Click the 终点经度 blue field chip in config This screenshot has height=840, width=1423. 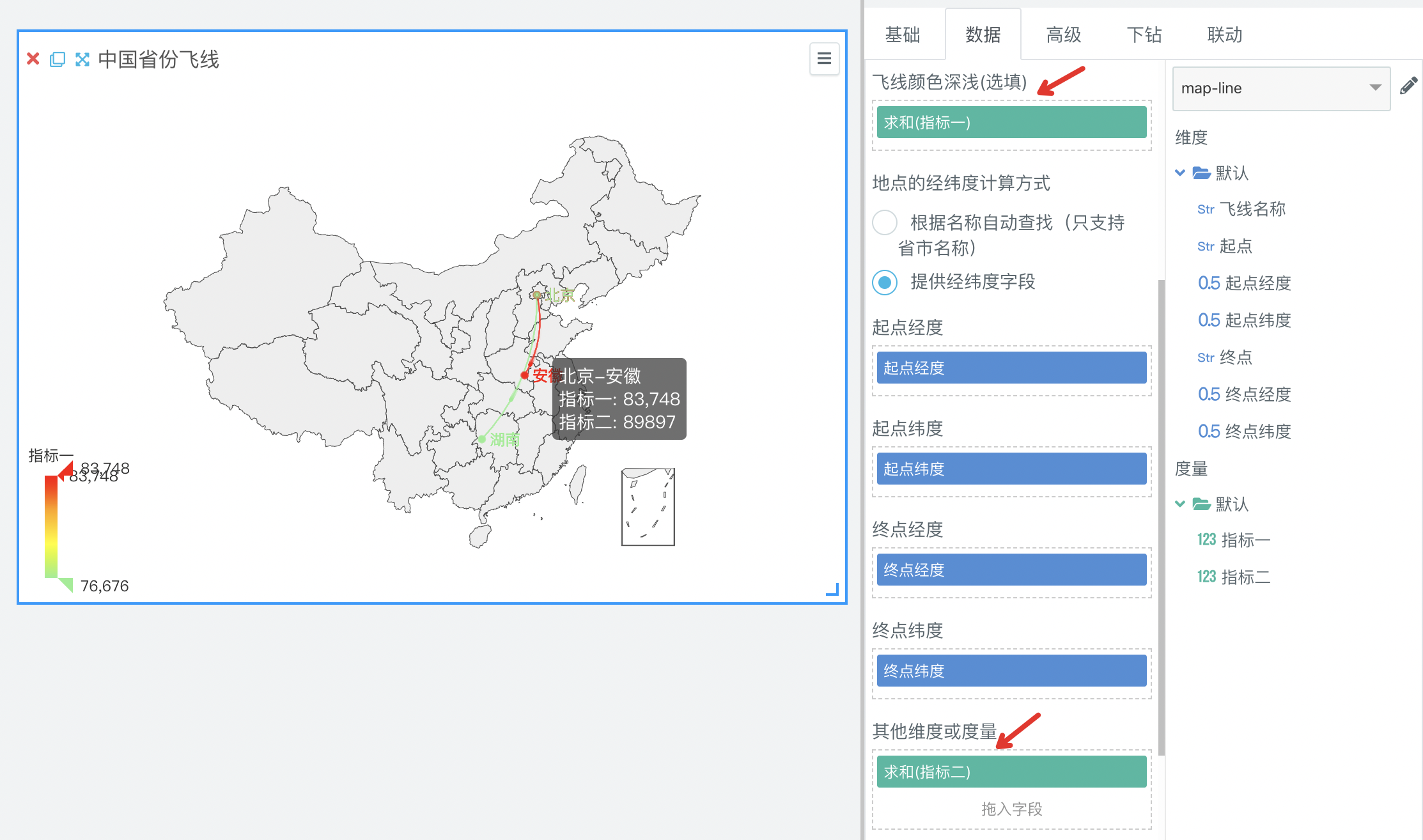click(x=1011, y=570)
